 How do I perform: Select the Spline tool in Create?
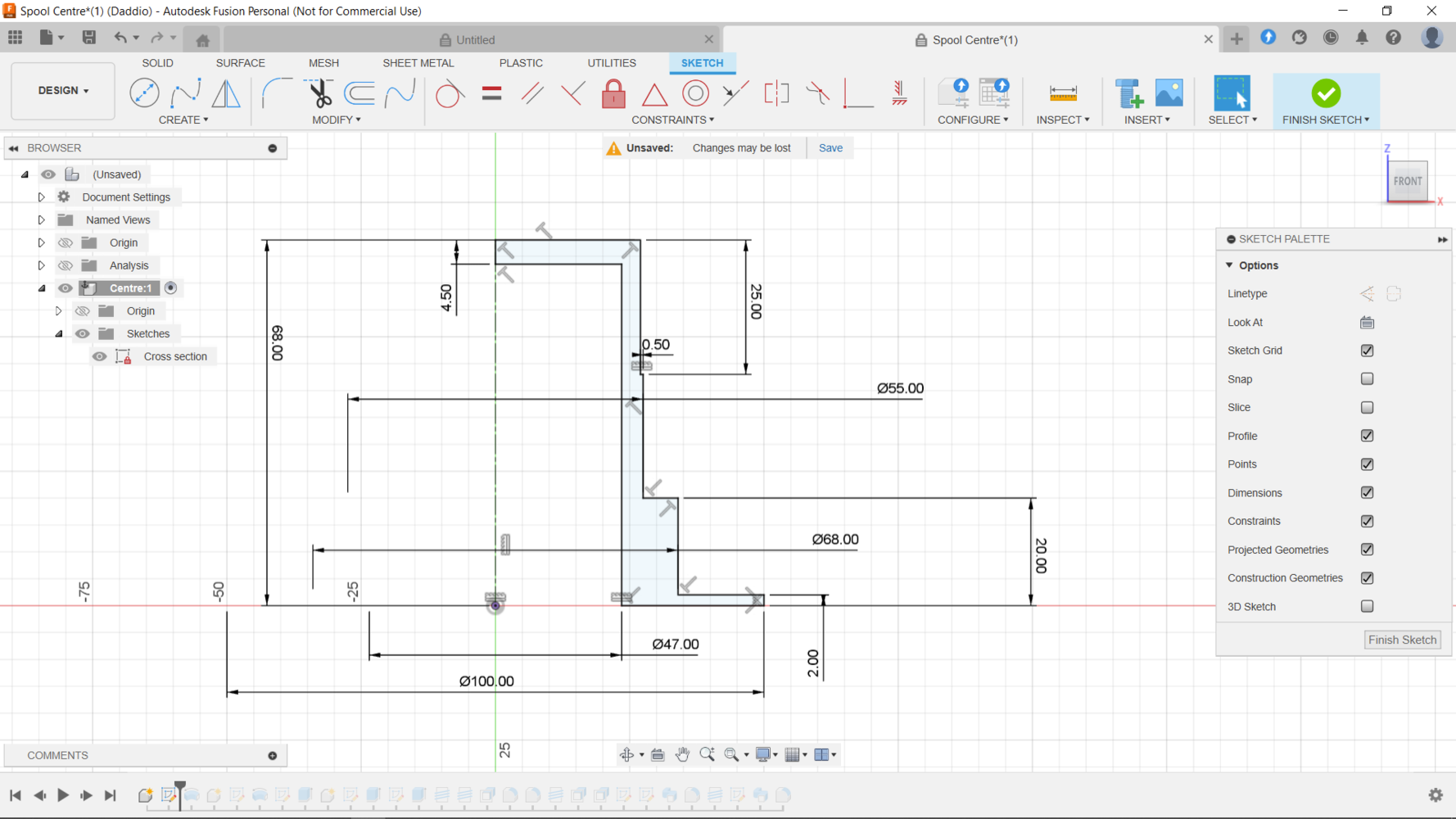click(185, 93)
